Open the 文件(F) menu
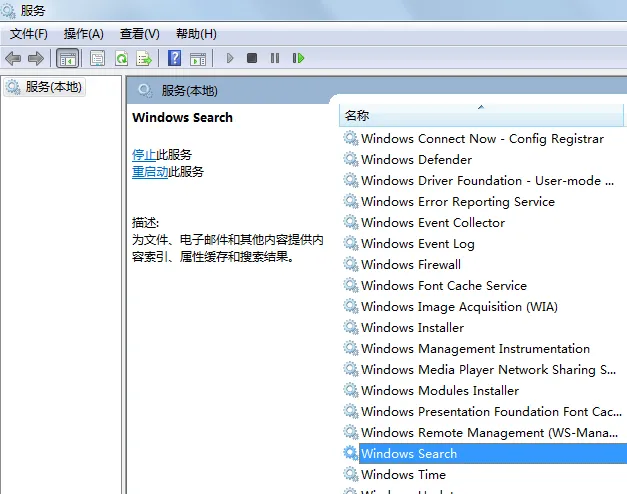 29,34
